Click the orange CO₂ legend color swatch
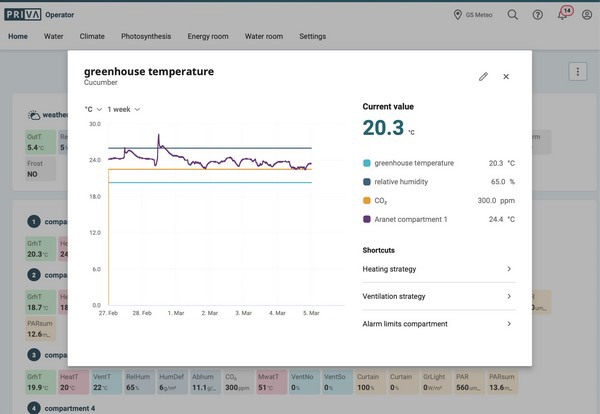Viewport: 600px width, 414px height. [367, 200]
